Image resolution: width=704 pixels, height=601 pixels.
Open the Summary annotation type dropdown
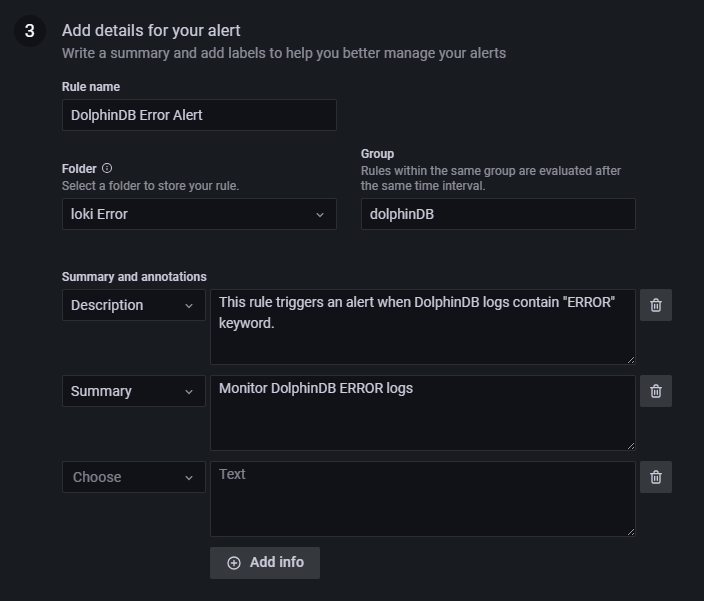coord(133,391)
